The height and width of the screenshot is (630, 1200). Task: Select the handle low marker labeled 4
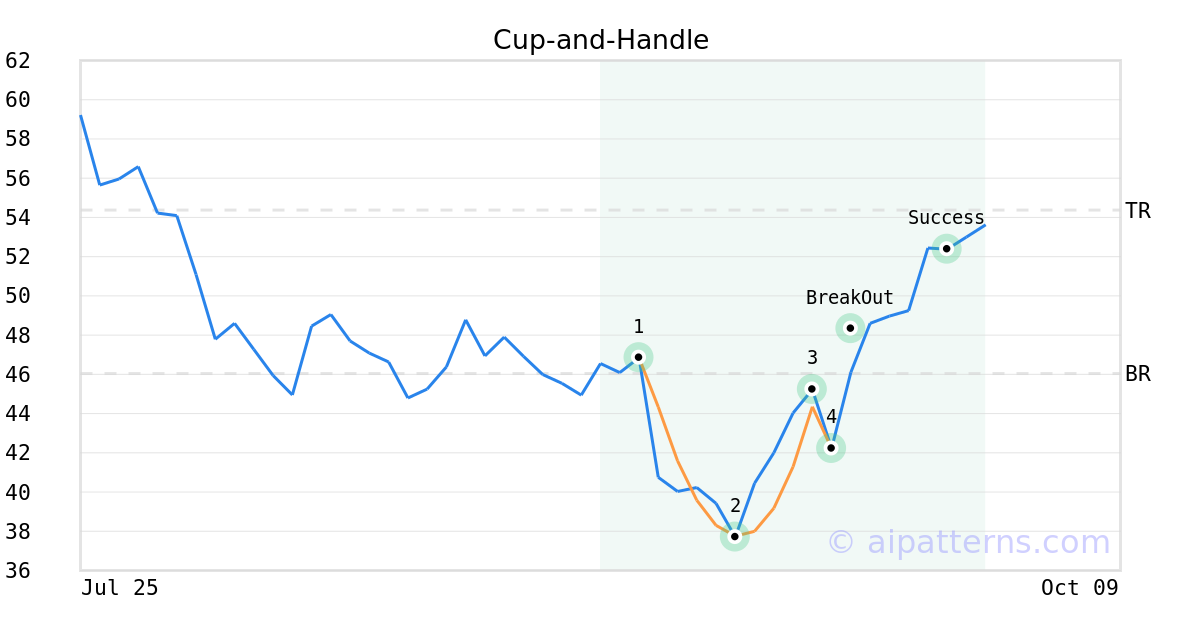click(x=831, y=448)
